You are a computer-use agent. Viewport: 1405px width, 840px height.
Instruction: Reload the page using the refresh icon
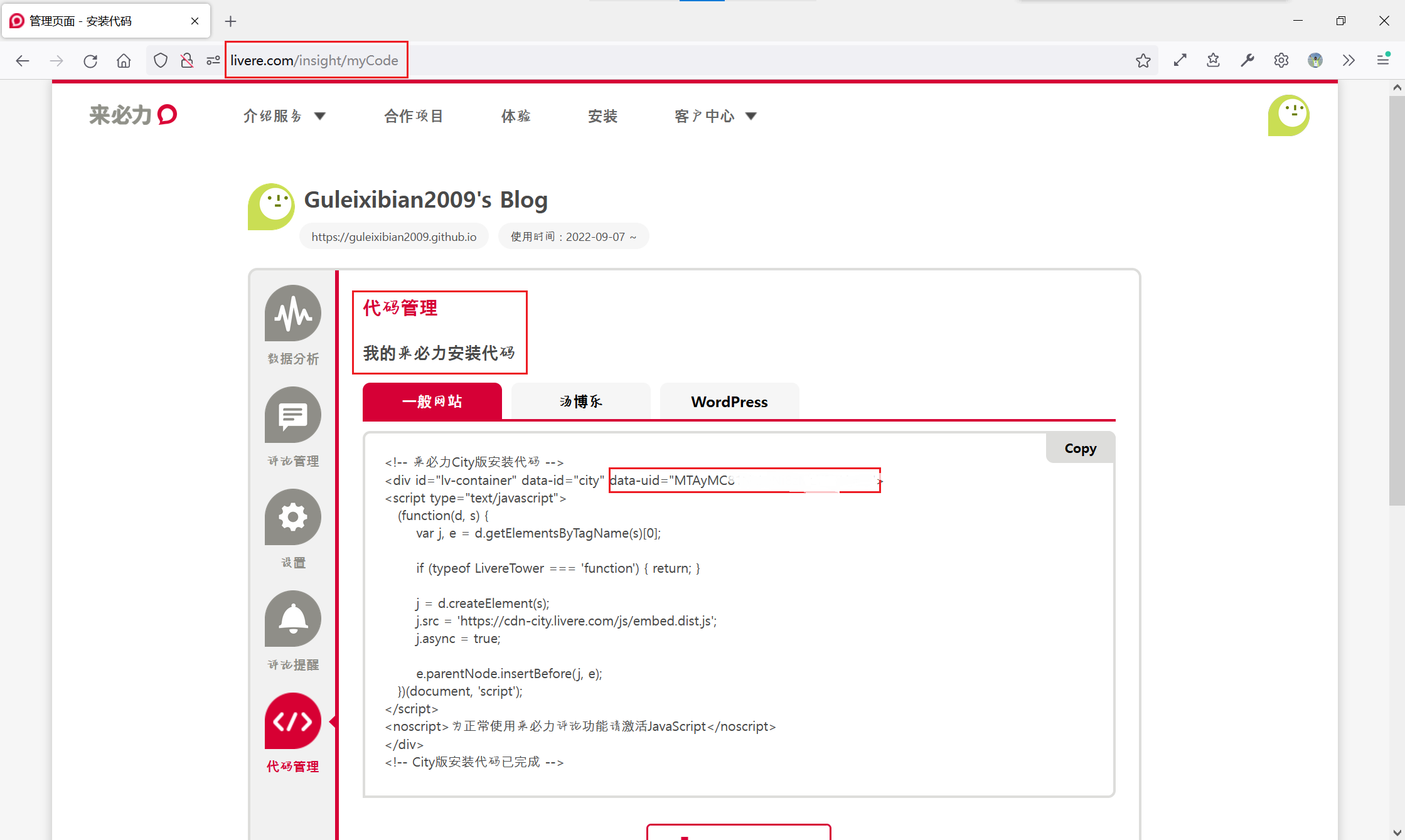(90, 60)
